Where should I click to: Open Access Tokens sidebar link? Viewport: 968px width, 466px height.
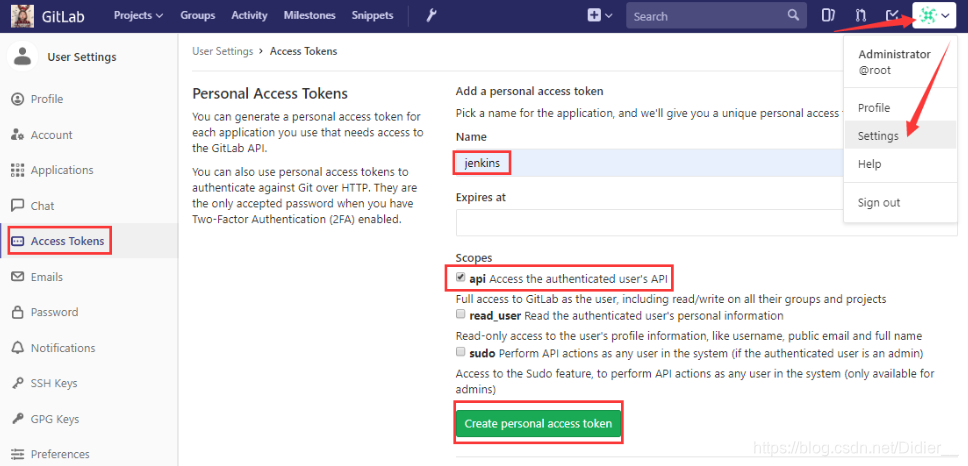coord(67,241)
